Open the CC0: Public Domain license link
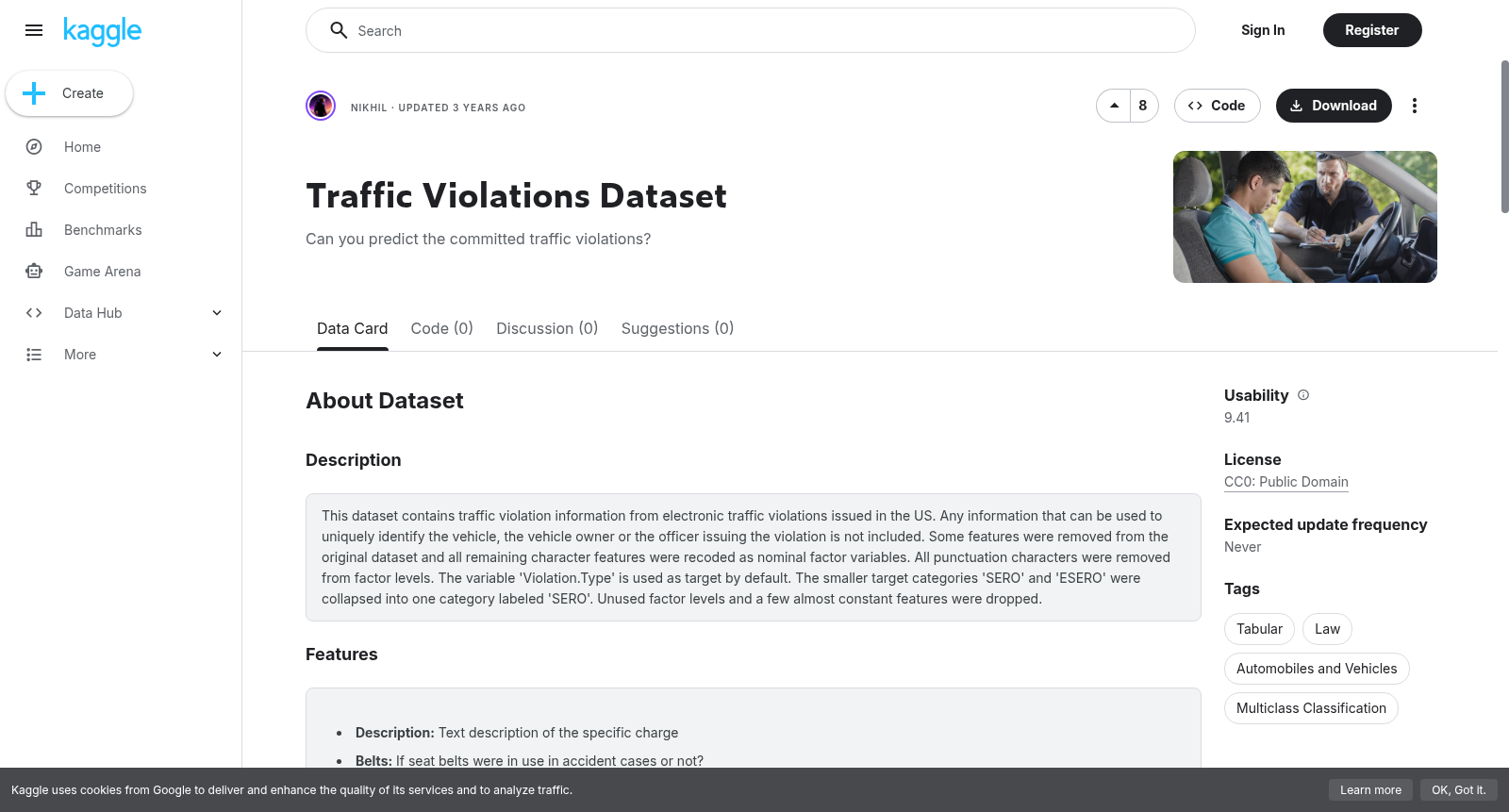 pyautogui.click(x=1286, y=482)
